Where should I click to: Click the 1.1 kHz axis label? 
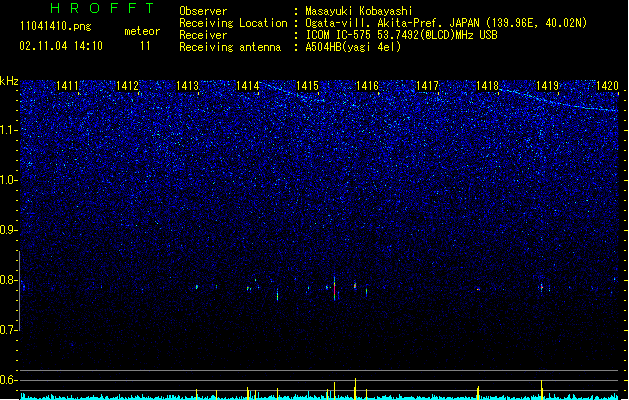pyautogui.click(x=8, y=130)
